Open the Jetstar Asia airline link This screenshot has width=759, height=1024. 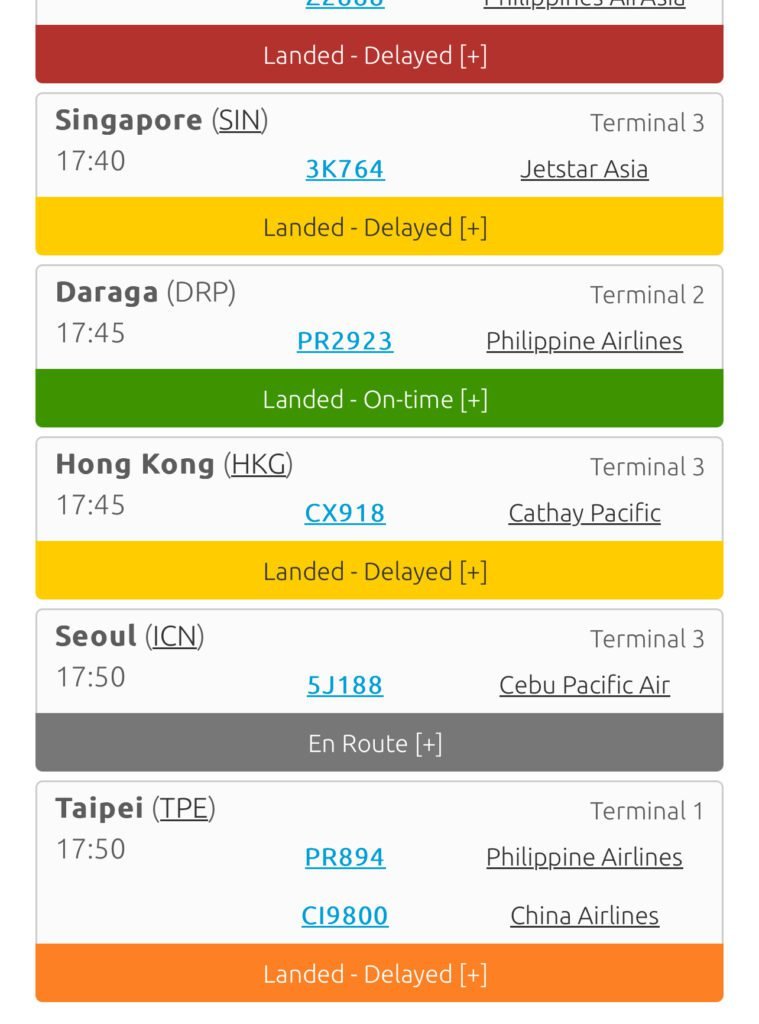tap(584, 169)
